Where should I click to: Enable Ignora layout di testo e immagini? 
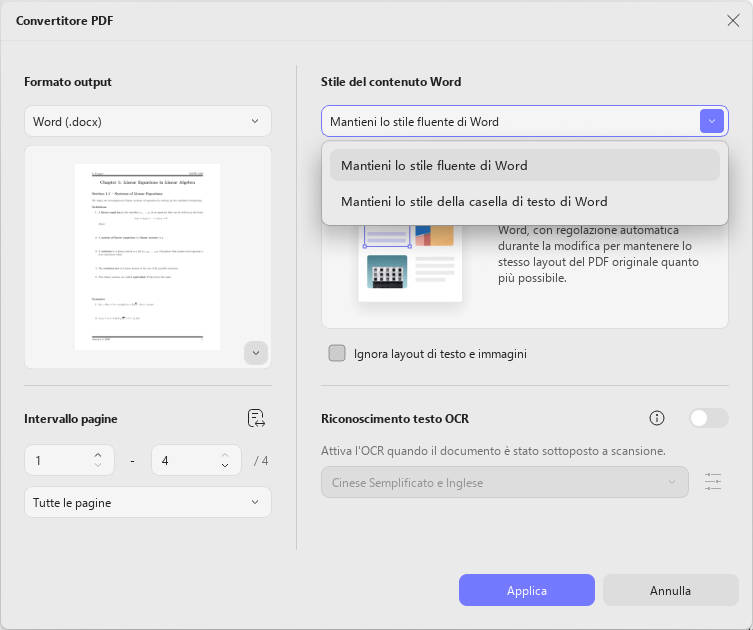337,353
